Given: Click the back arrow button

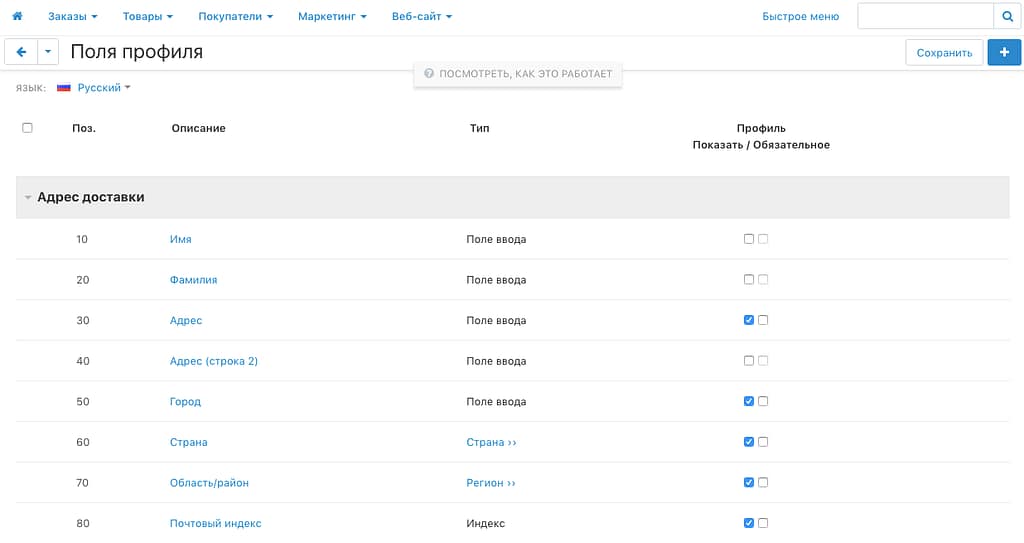Looking at the screenshot, I should click(21, 52).
